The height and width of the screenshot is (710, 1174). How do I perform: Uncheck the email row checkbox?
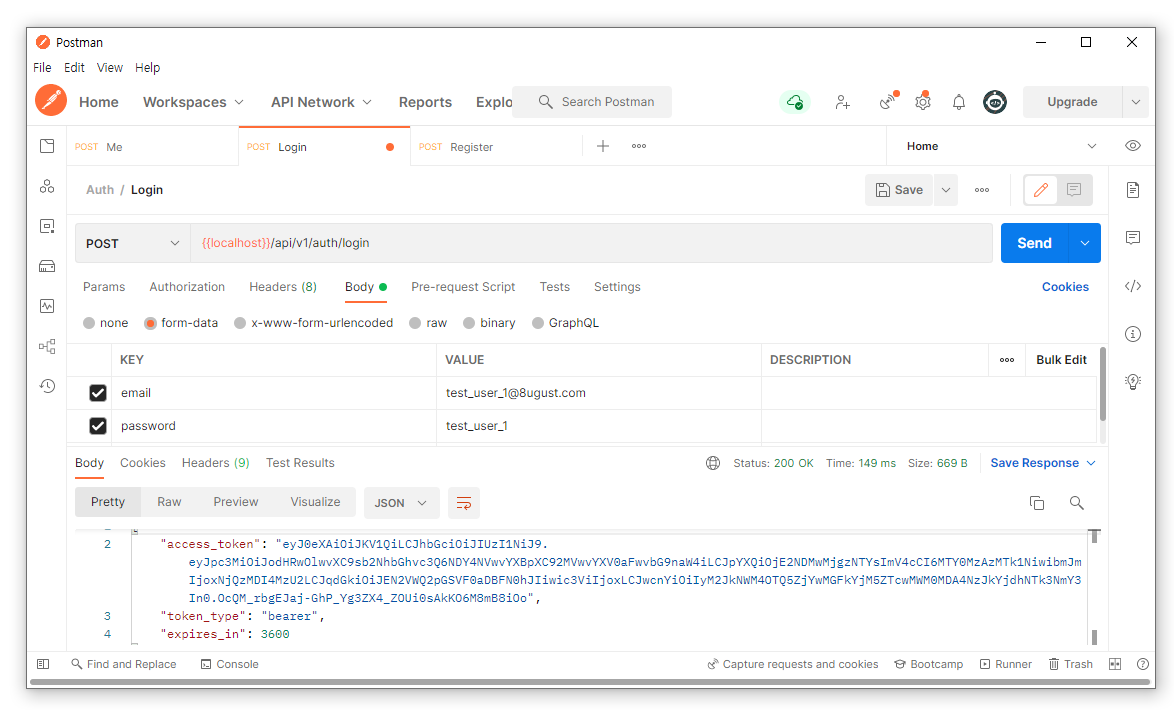(x=98, y=393)
